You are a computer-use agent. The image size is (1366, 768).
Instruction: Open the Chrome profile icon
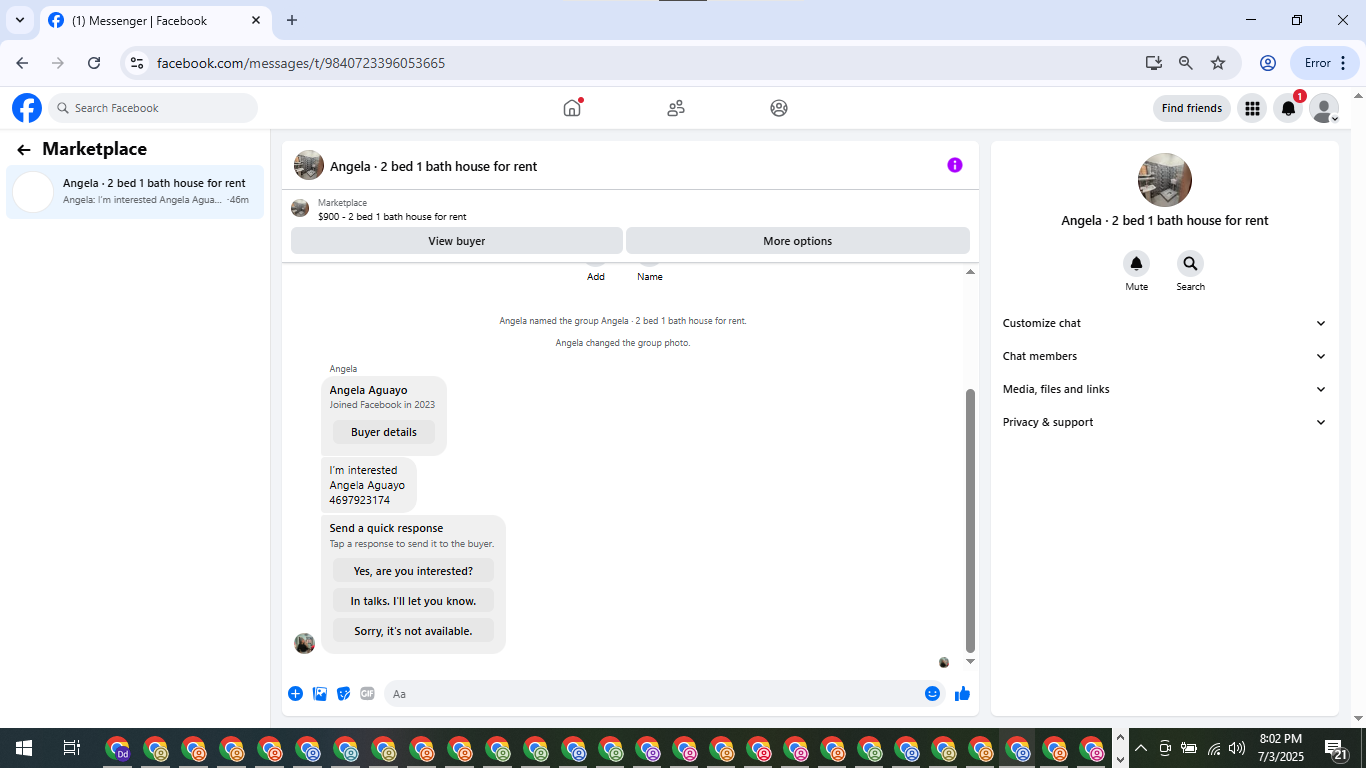tap(1268, 63)
